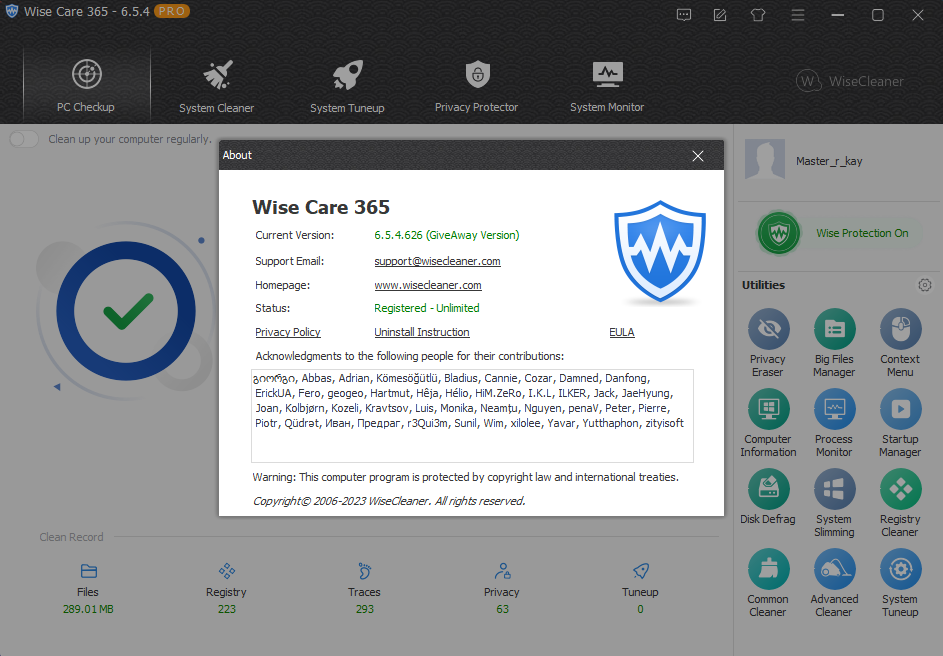Click the Traces footprint icon in Clean Record
The height and width of the screenshot is (656, 943).
pos(364,571)
